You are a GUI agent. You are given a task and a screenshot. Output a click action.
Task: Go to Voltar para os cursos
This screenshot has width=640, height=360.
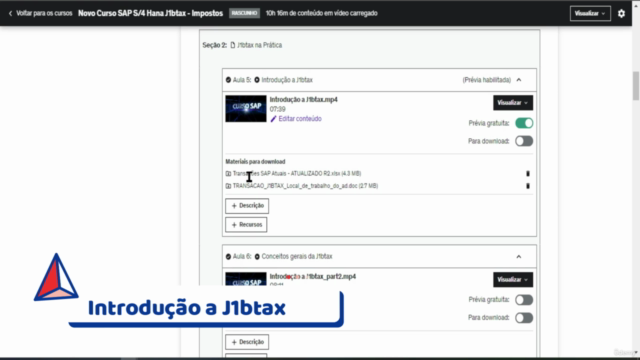point(44,13)
